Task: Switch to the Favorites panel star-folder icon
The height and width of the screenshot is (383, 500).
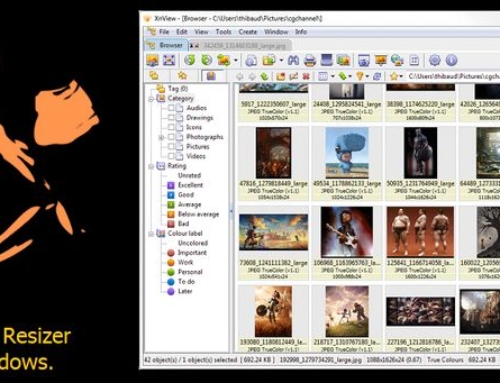Action: pos(182,76)
